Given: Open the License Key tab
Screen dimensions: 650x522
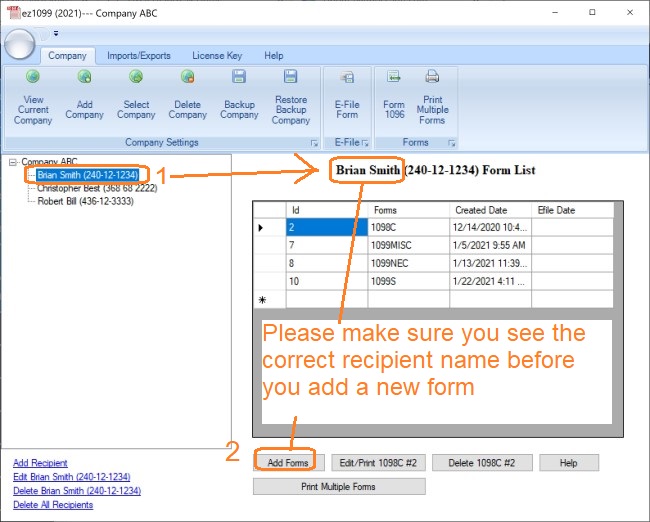Looking at the screenshot, I should pyautogui.click(x=216, y=56).
